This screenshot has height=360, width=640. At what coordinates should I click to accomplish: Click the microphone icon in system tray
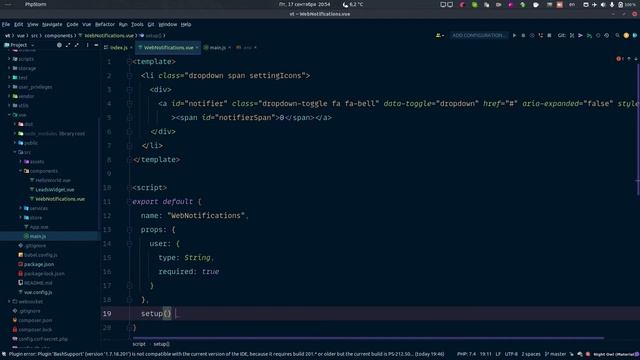(x=612, y=4)
